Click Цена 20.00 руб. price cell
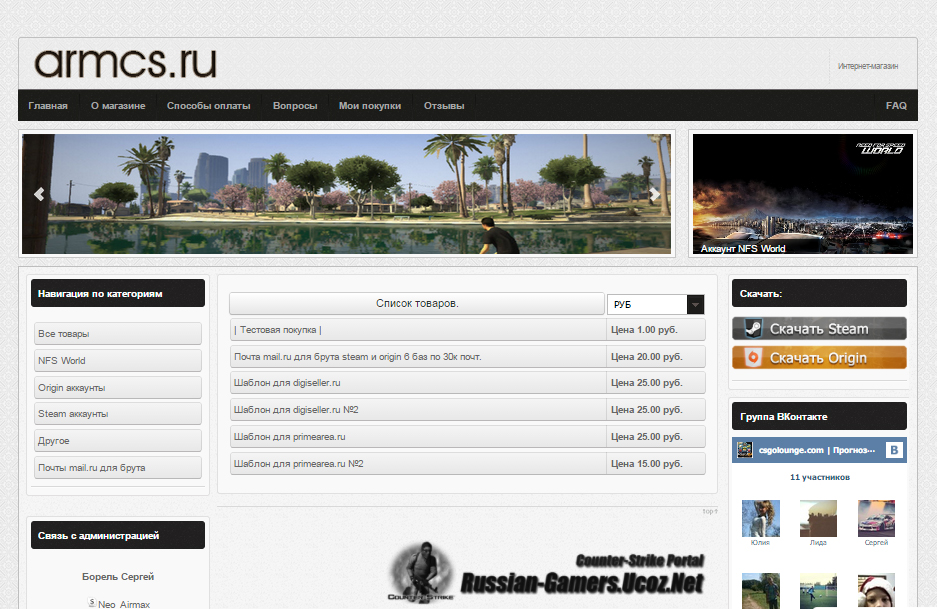 coord(656,357)
